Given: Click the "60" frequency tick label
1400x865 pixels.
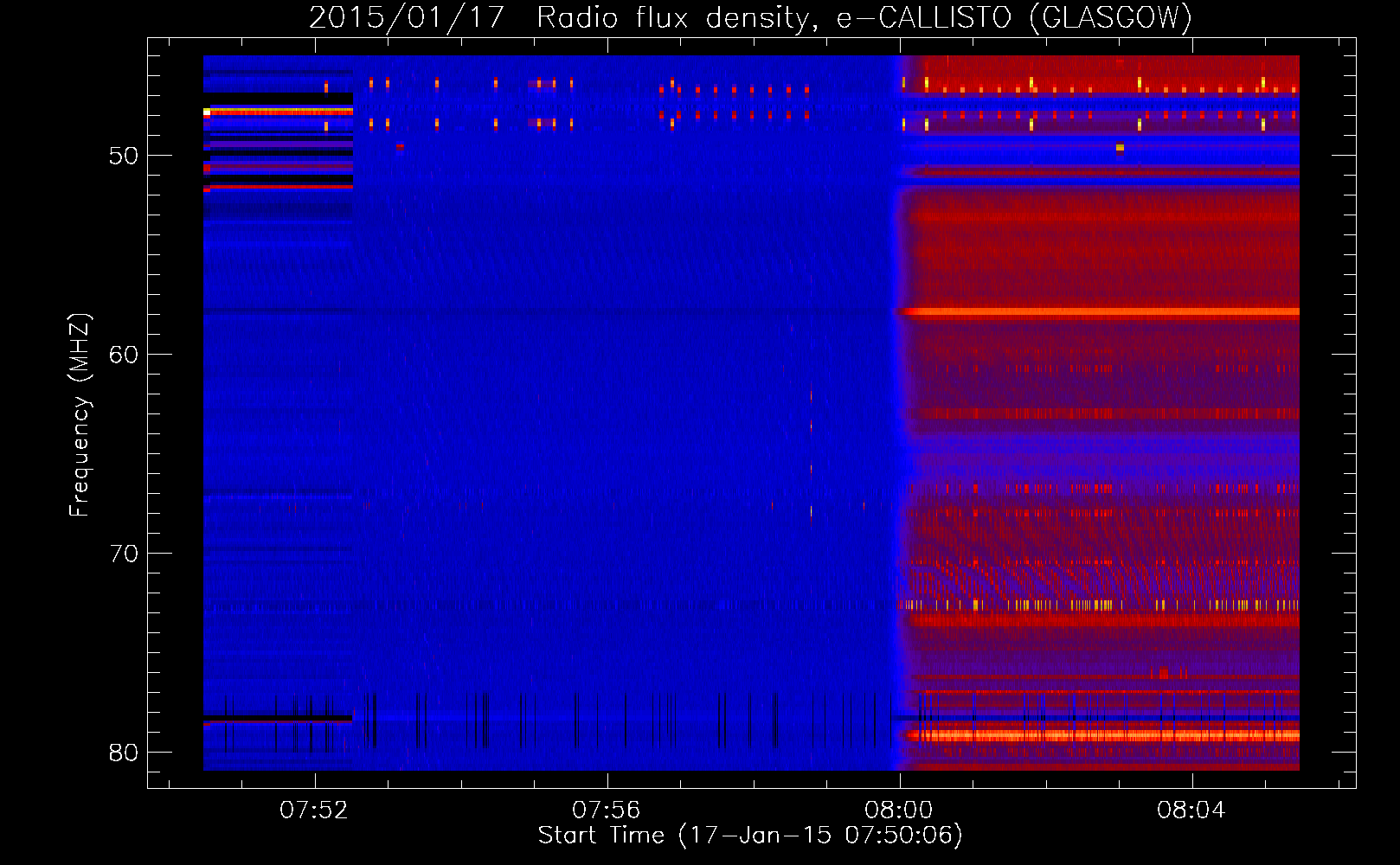Looking at the screenshot, I should tap(124, 356).
